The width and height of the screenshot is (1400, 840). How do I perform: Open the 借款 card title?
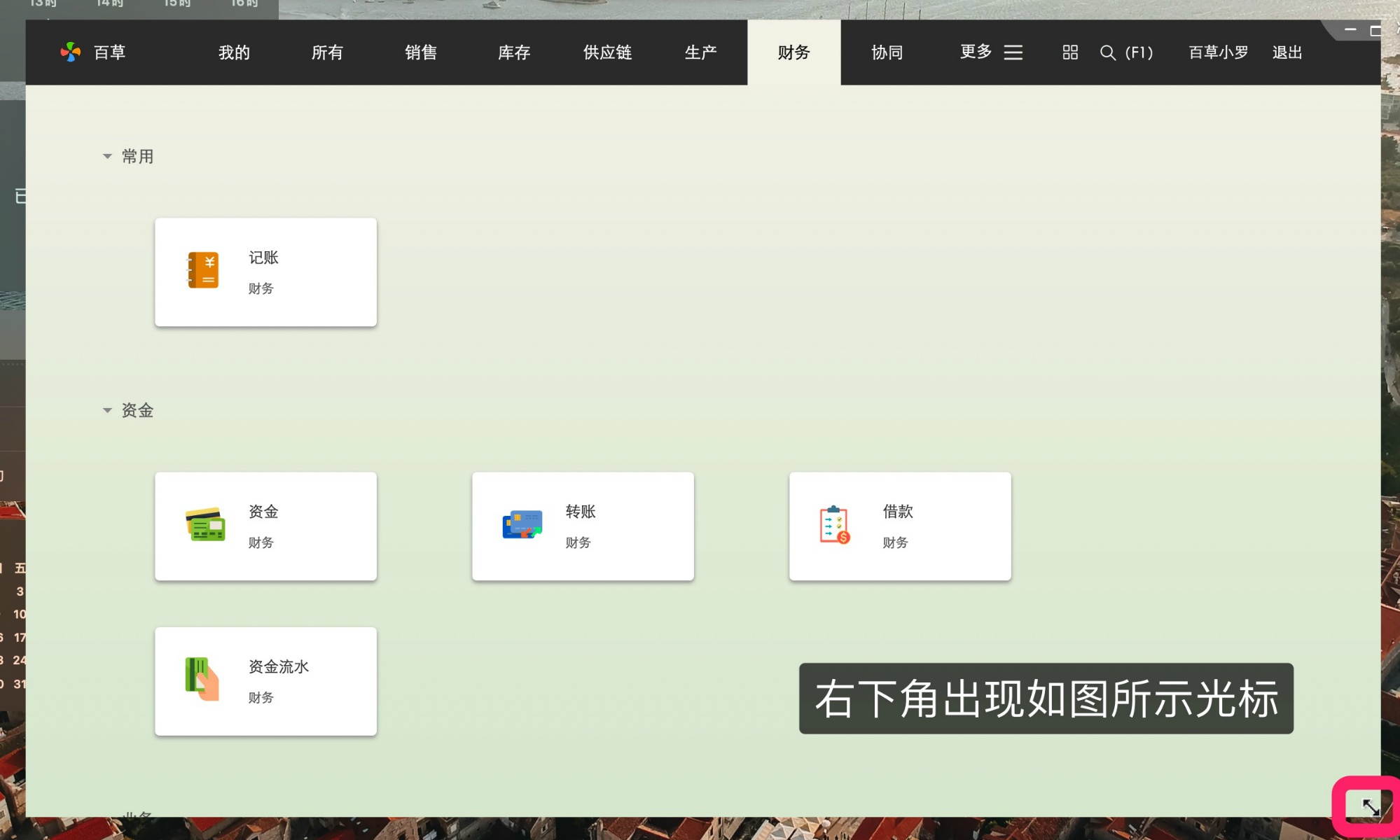point(898,512)
